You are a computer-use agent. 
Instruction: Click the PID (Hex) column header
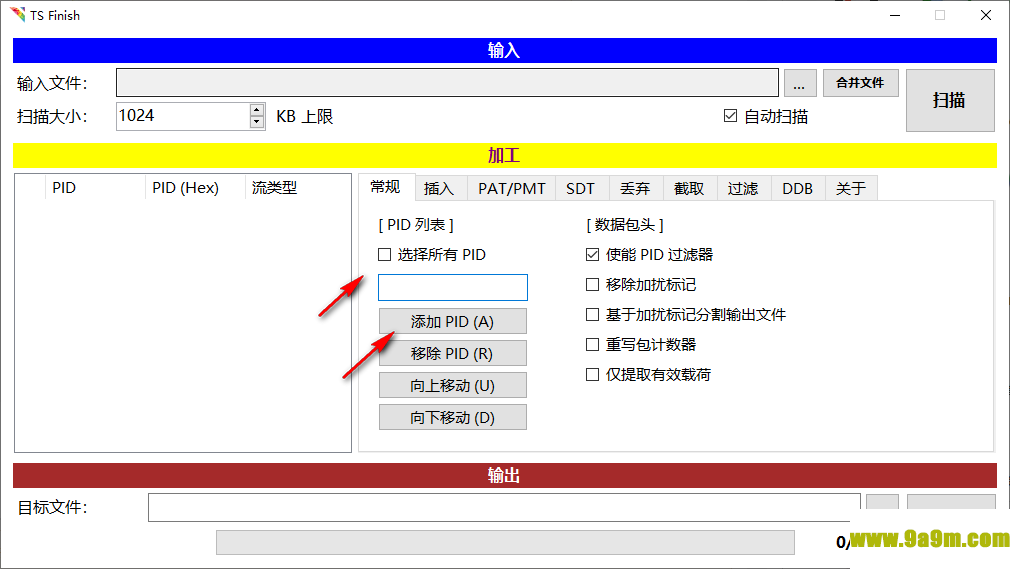click(195, 188)
